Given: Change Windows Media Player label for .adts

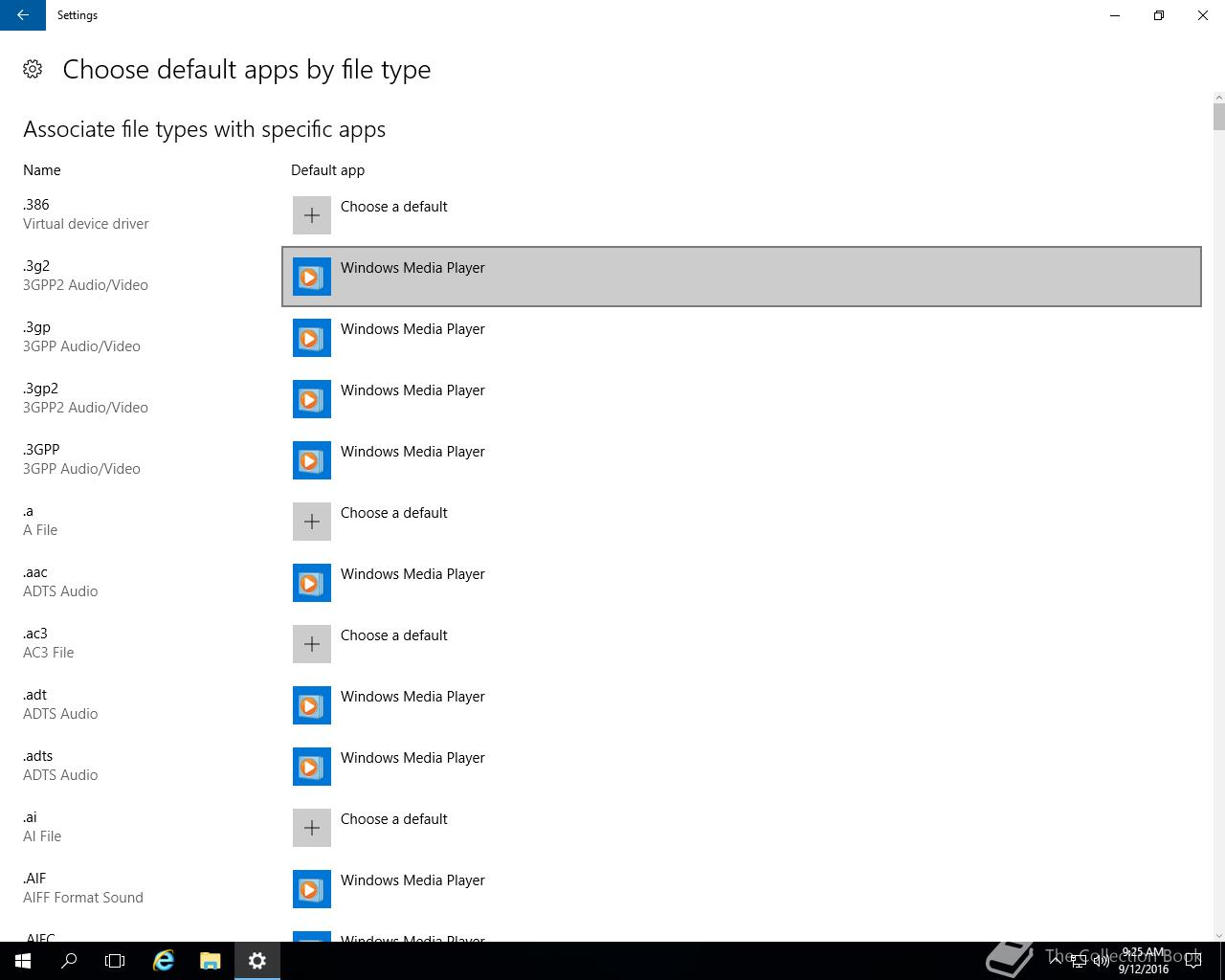Looking at the screenshot, I should tap(412, 758).
